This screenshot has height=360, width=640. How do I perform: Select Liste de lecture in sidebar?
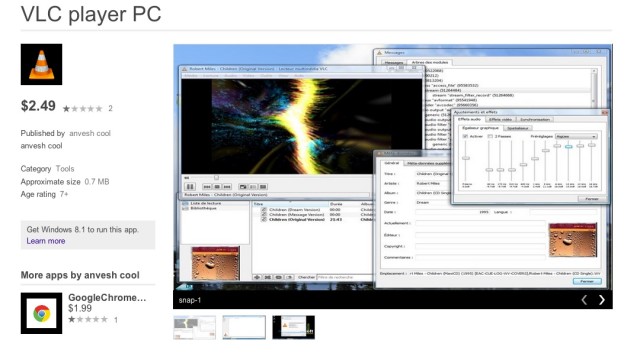point(205,203)
